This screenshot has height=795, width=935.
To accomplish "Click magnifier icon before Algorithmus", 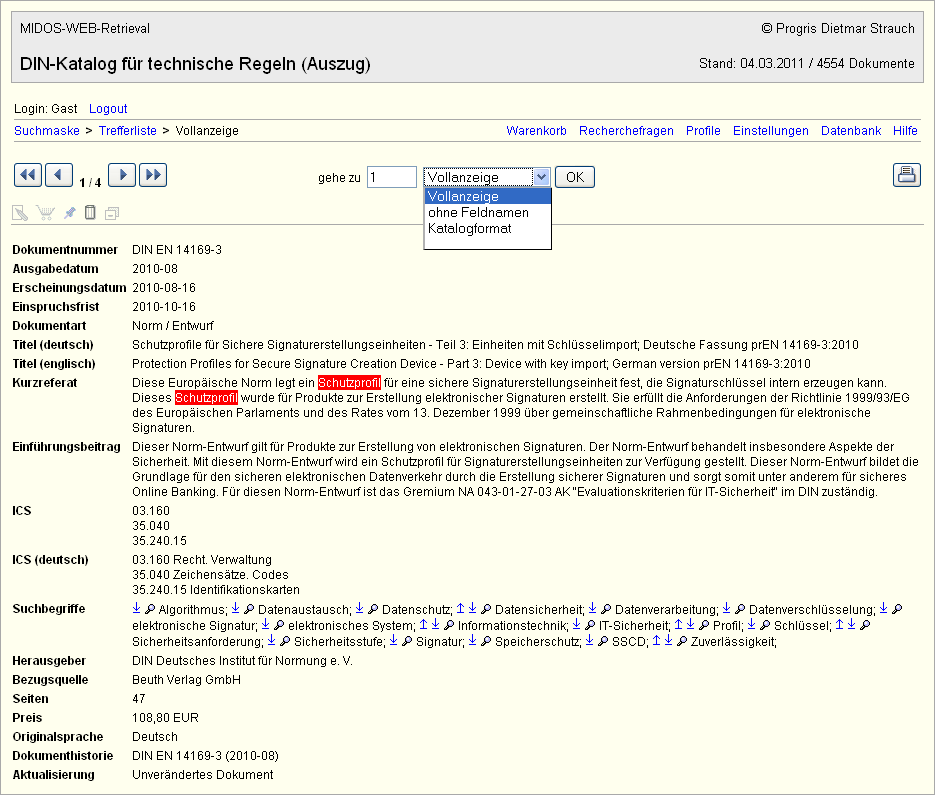I will coord(150,609).
